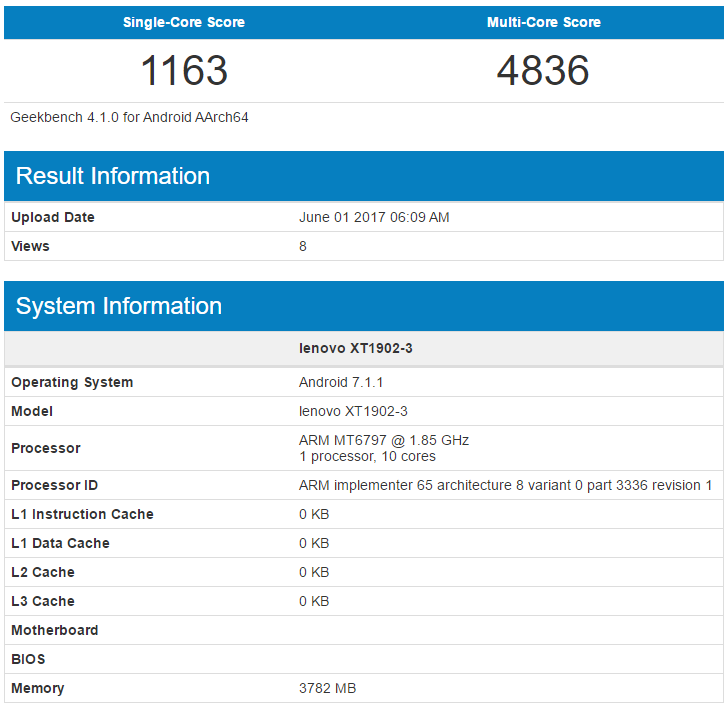This screenshot has height=708, width=728.
Task: Click the Memory row label
Action: click(38, 688)
